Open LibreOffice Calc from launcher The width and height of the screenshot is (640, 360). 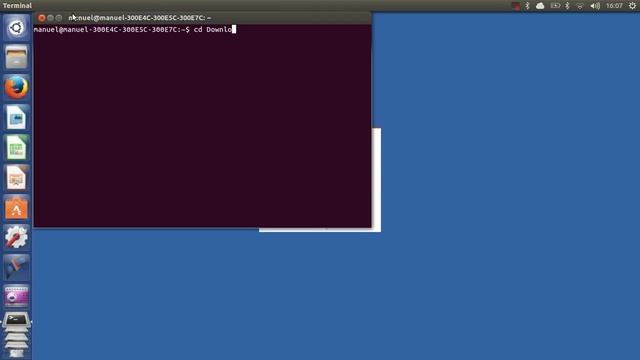[x=16, y=147]
